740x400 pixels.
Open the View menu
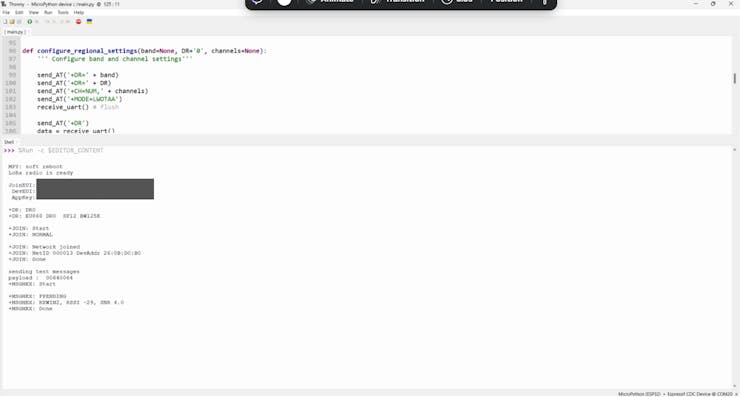tap(34, 12)
